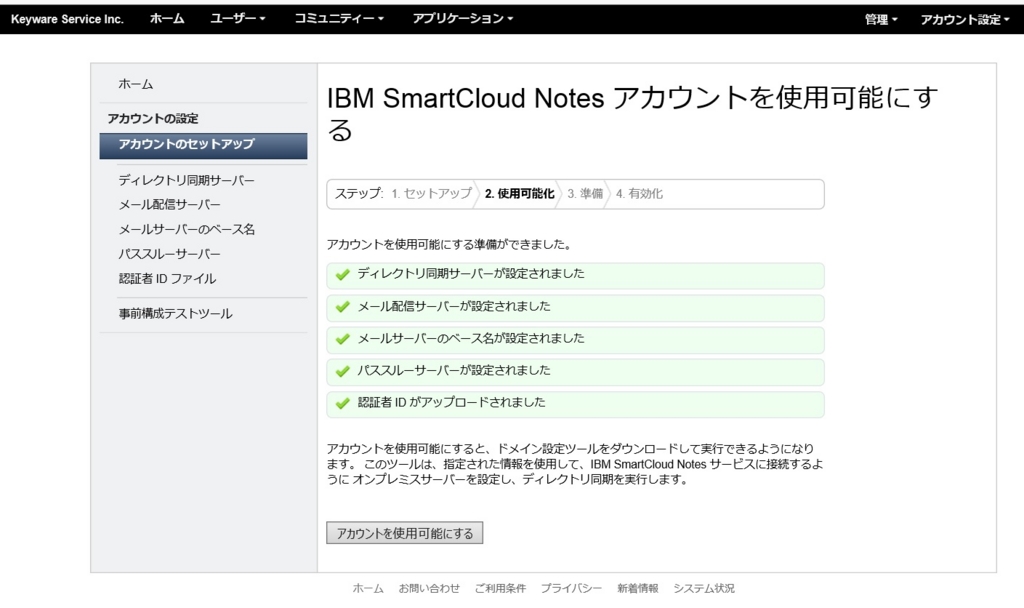
Task: Open the ユーザー dropdown menu
Action: 238,19
